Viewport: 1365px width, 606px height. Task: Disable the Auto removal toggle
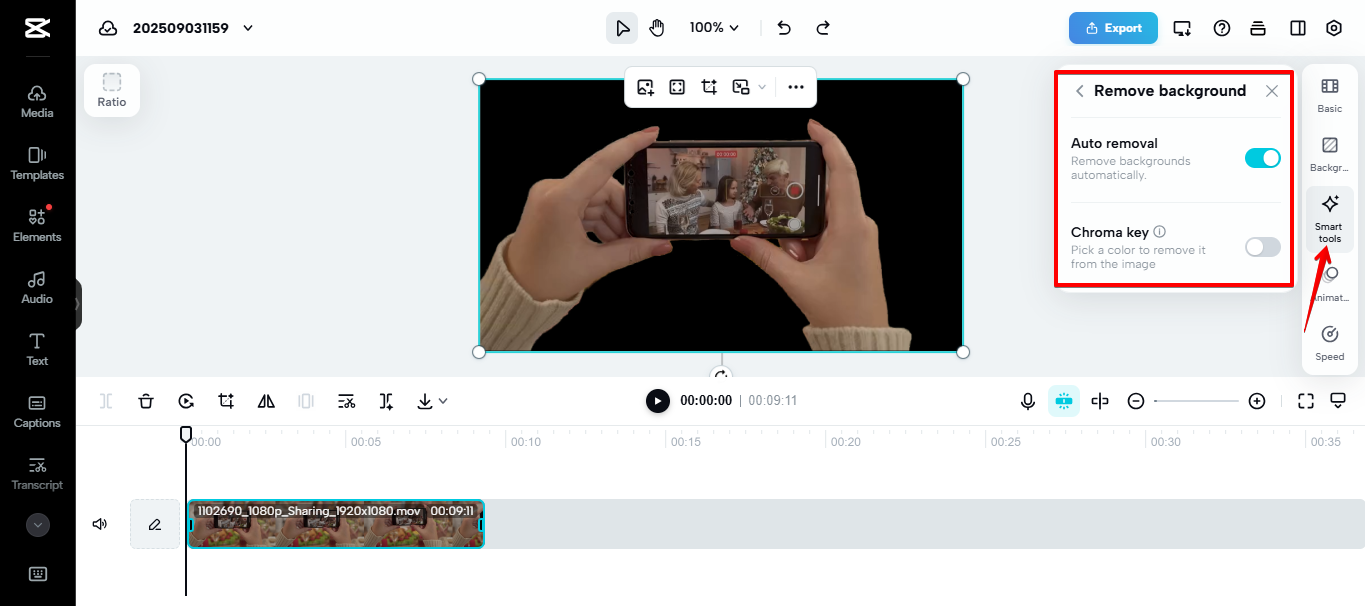pyautogui.click(x=1261, y=158)
